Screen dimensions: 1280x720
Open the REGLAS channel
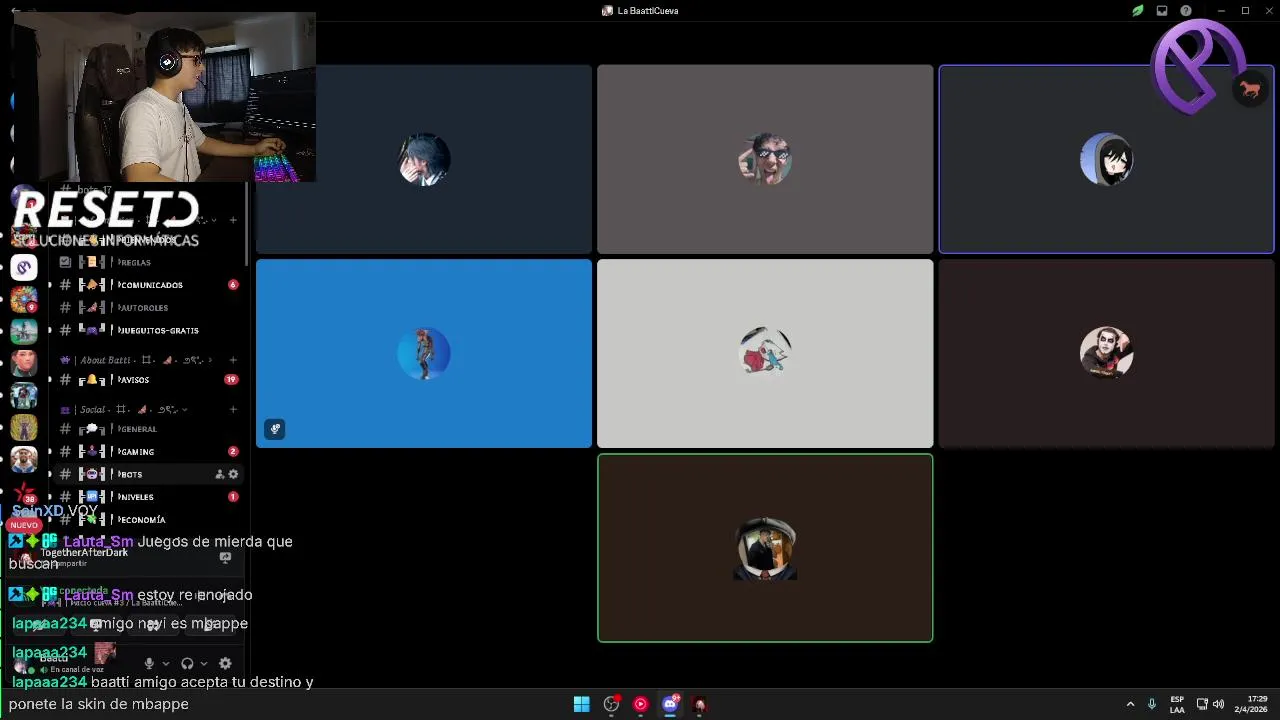pyautogui.click(x=135, y=262)
